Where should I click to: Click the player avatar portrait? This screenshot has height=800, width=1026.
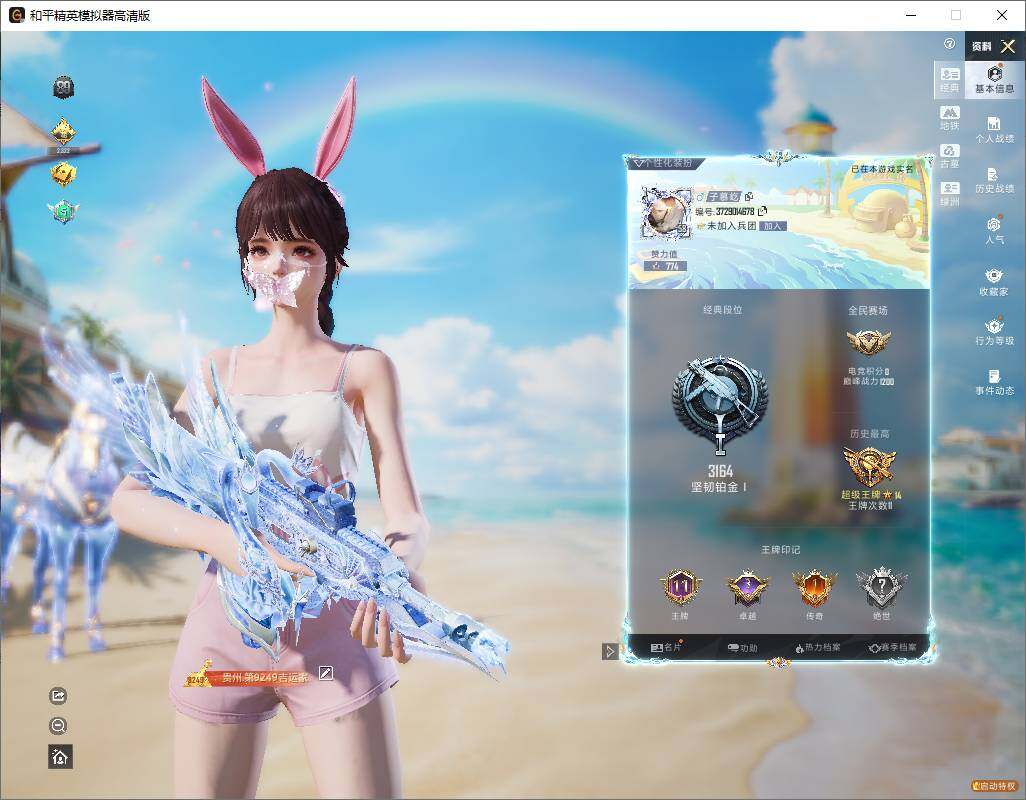(x=666, y=212)
